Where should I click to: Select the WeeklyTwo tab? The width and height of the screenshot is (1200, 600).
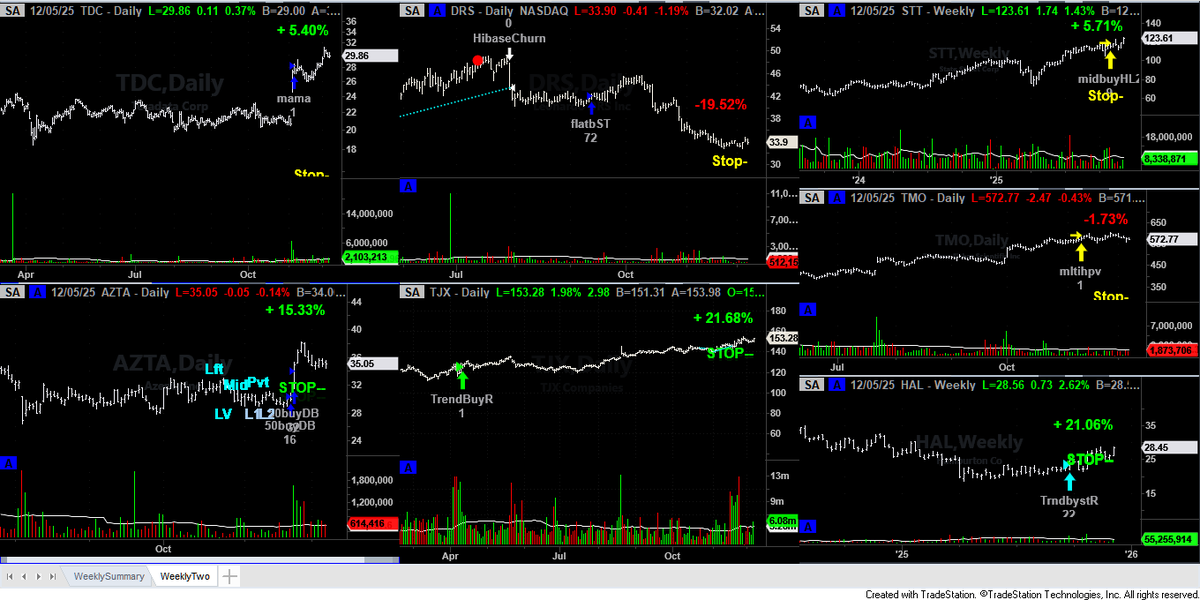pyautogui.click(x=185, y=576)
